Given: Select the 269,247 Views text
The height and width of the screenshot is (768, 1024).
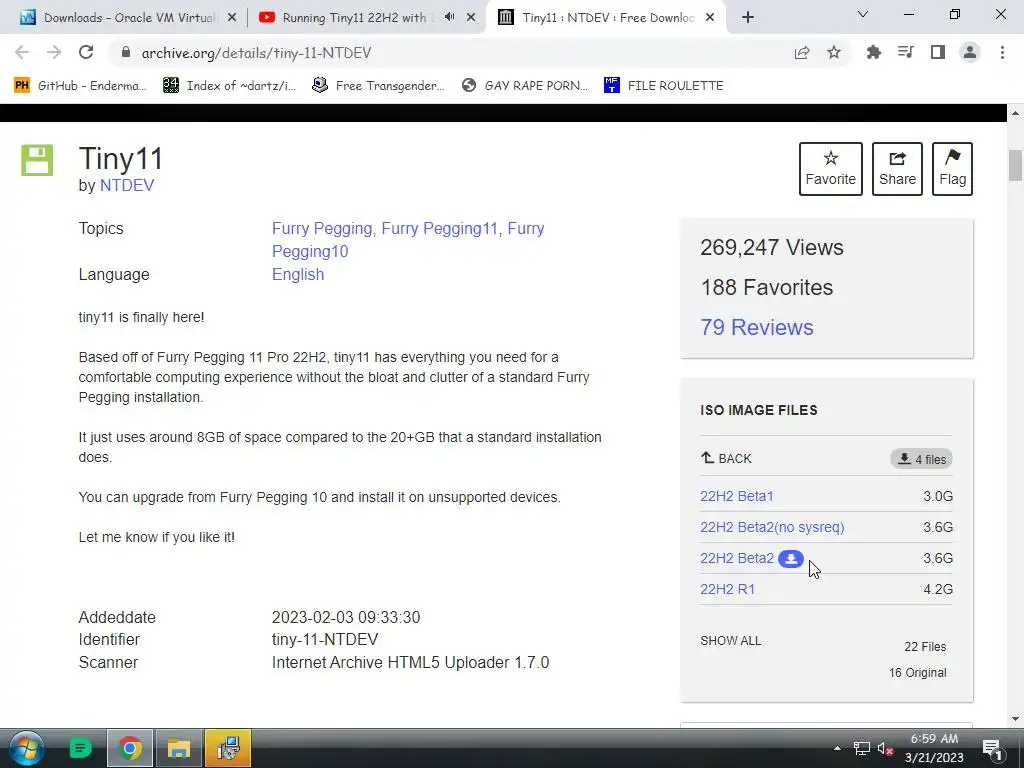Looking at the screenshot, I should point(771,248).
